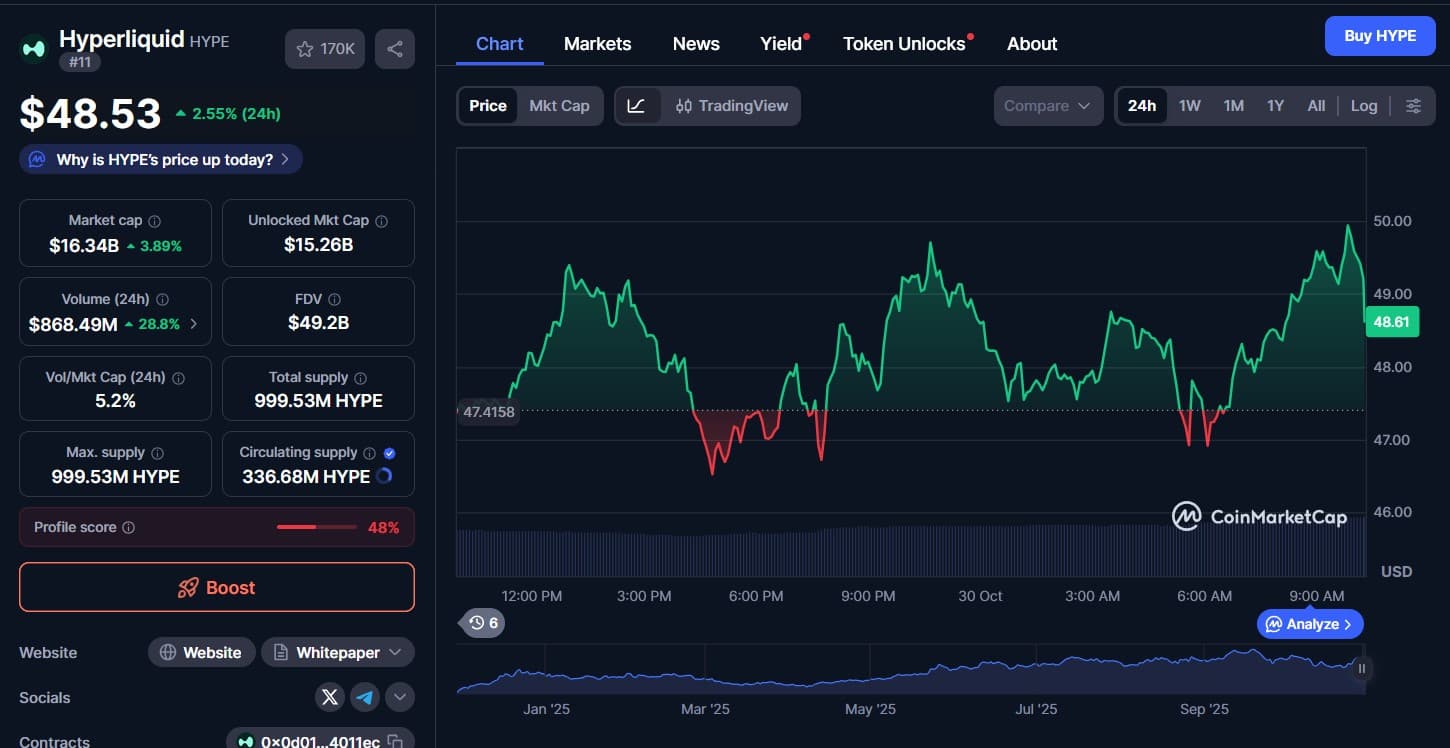Expand more socials chevron
This screenshot has width=1450, height=748.
tap(400, 697)
